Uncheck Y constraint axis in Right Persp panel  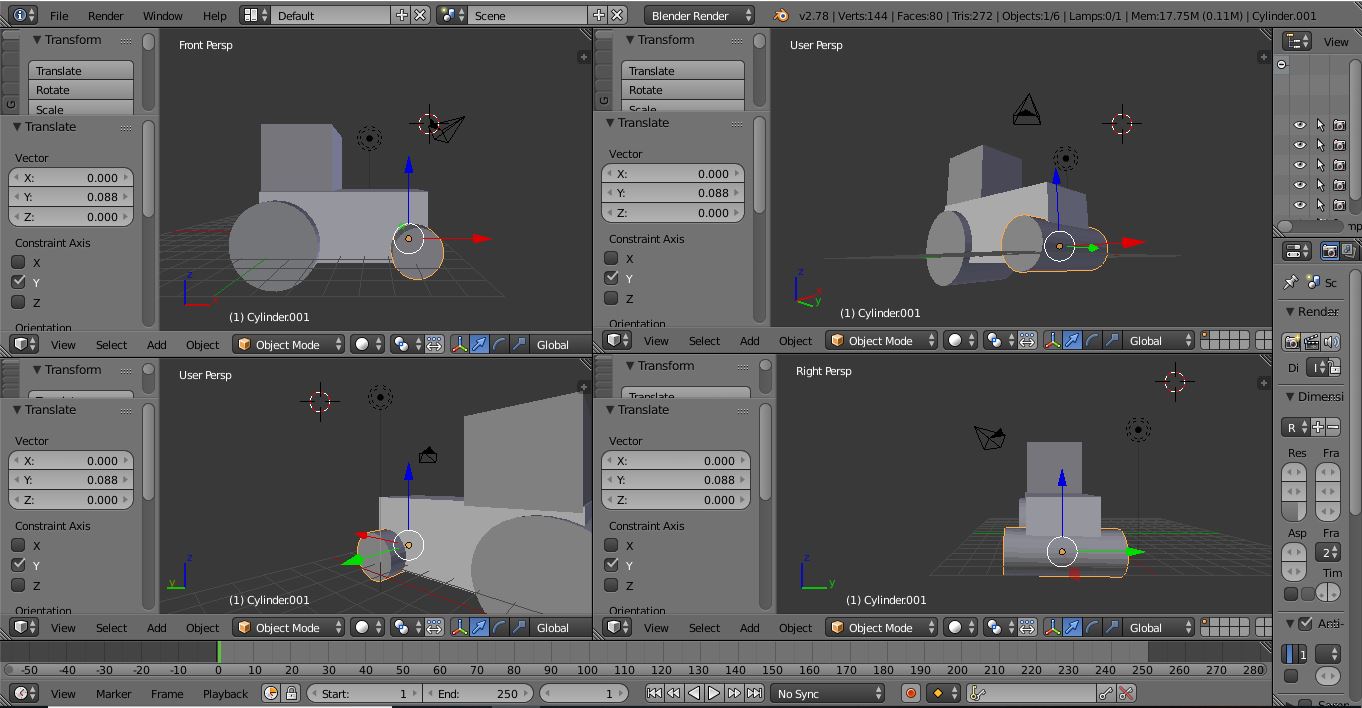tap(611, 565)
